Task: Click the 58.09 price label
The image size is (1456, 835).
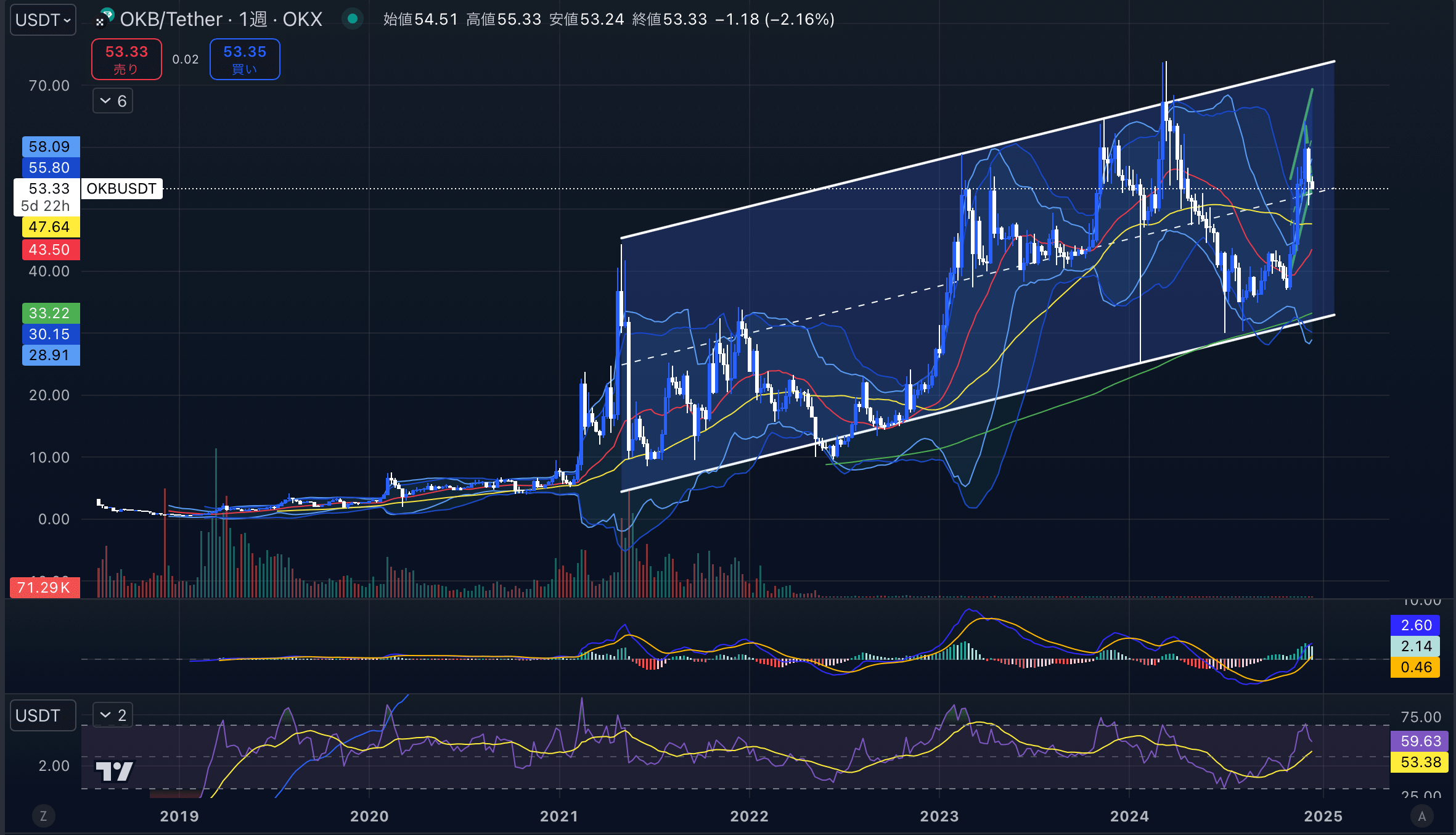Action: 51,147
